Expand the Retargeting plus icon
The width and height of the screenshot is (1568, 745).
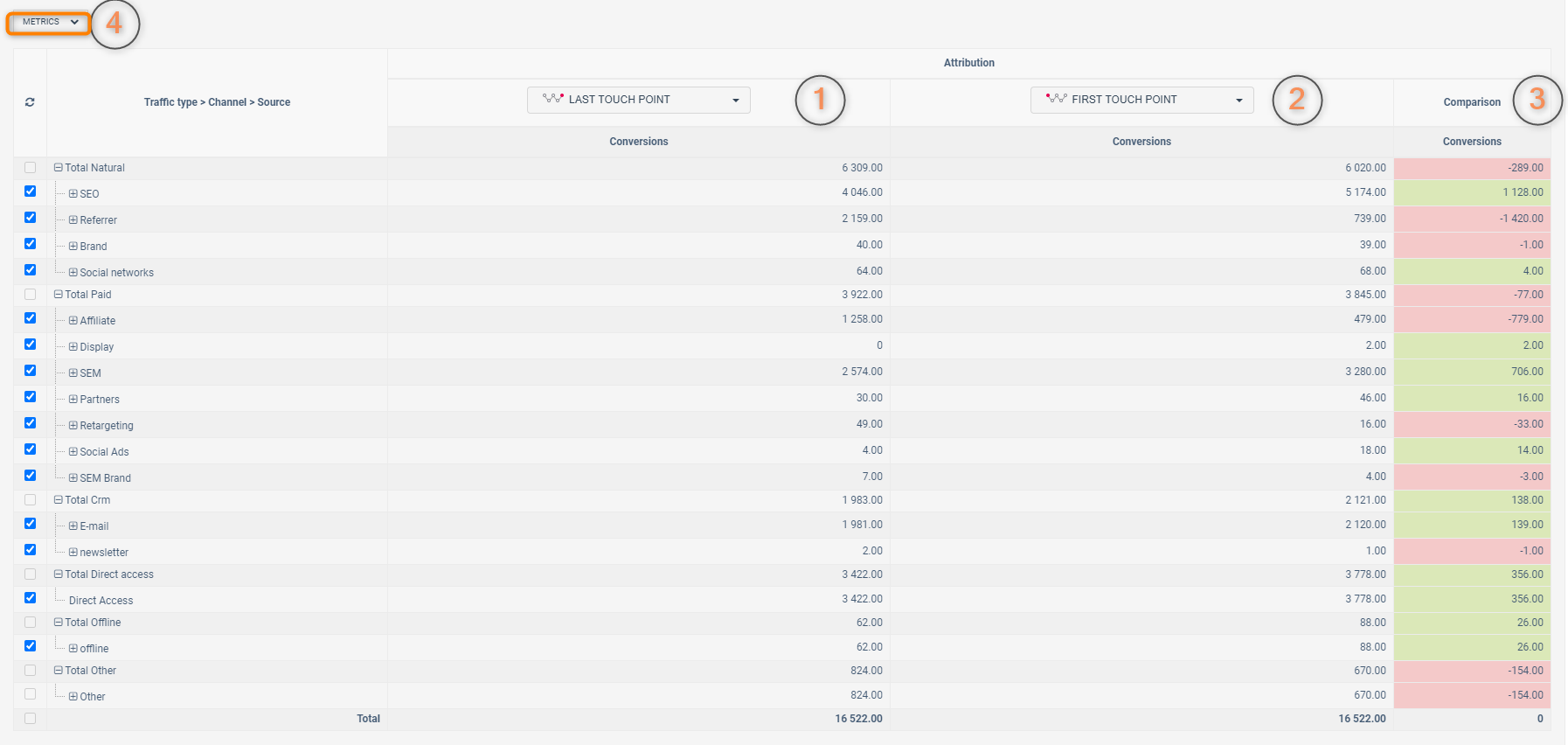coord(73,426)
